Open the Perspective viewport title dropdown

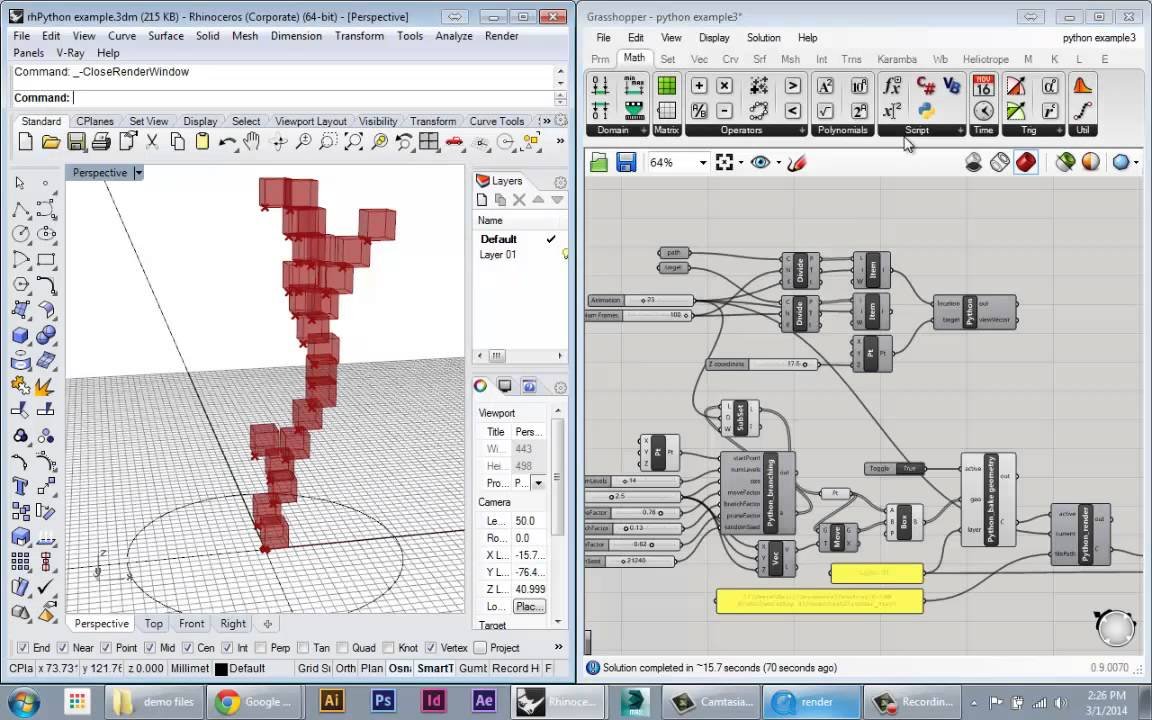138,173
